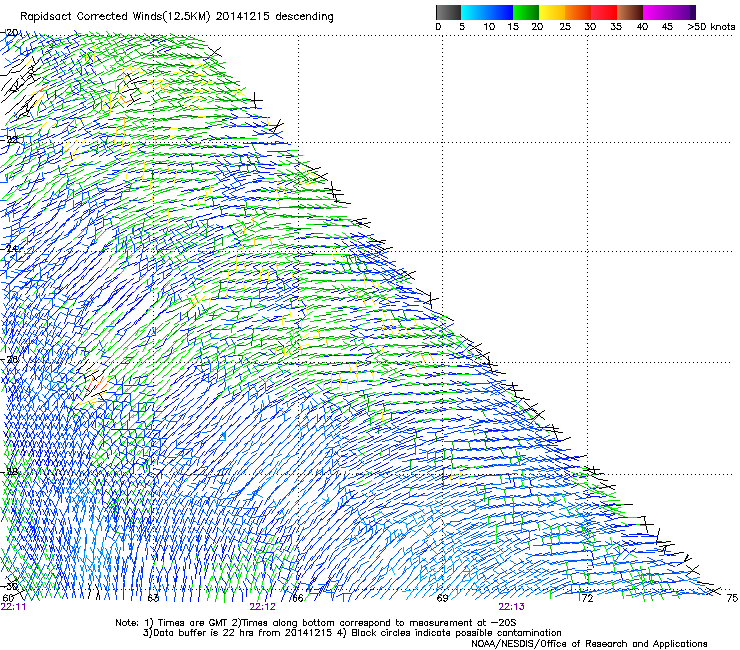Click the purple '22:13' time label
The height and width of the screenshot is (650, 740).
(x=512, y=607)
